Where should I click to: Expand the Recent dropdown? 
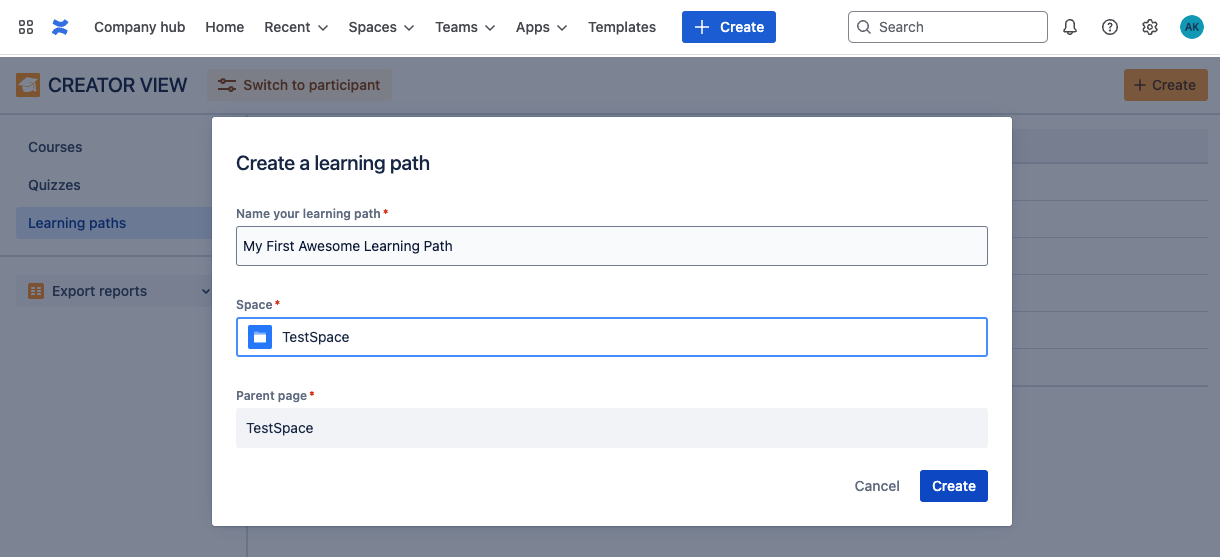296,27
